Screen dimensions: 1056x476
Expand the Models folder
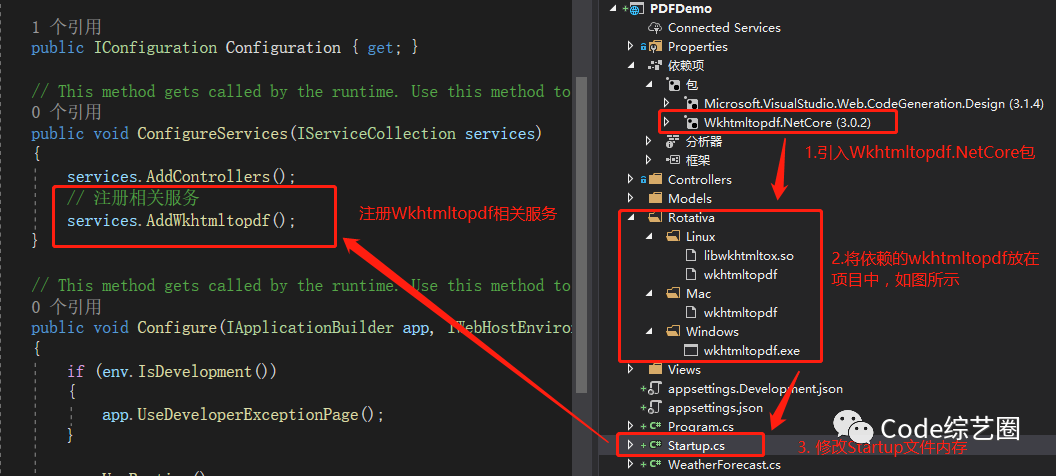pyautogui.click(x=630, y=198)
